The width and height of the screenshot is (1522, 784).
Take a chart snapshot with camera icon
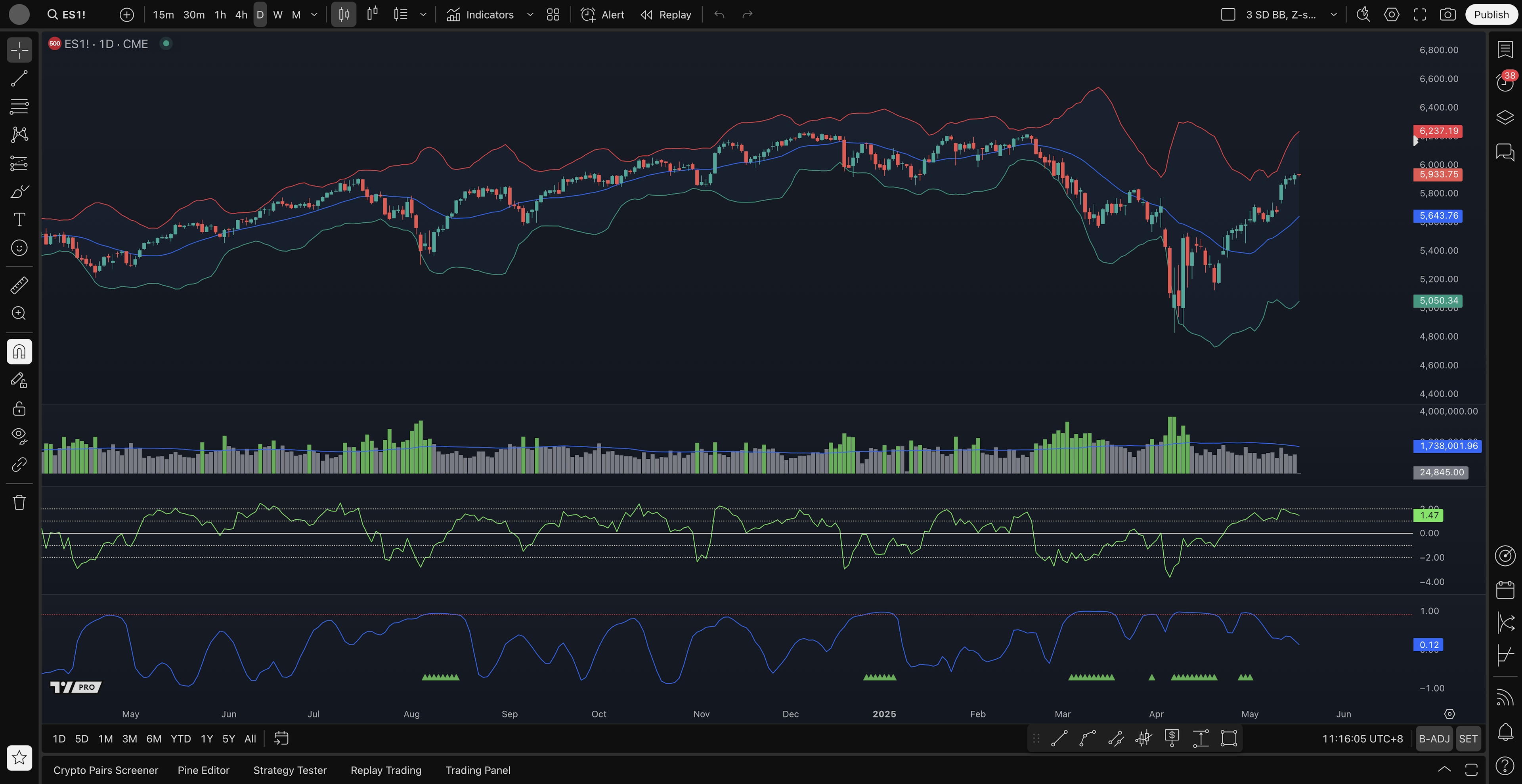[1447, 15]
